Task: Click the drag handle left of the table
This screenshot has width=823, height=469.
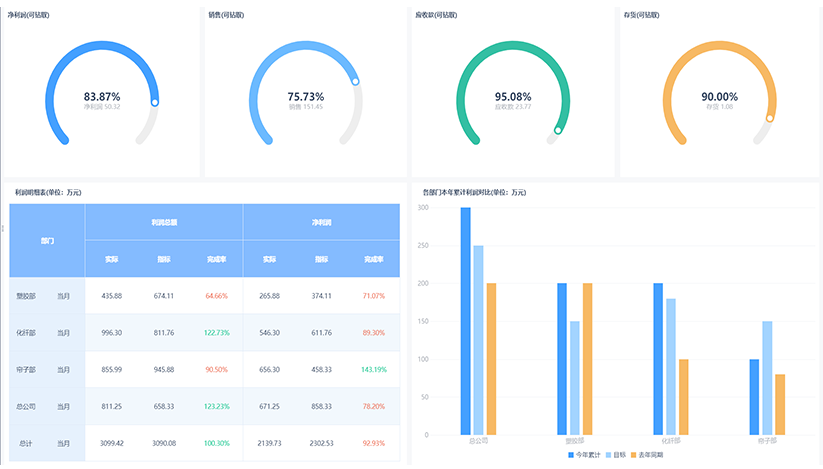Action: point(3,229)
